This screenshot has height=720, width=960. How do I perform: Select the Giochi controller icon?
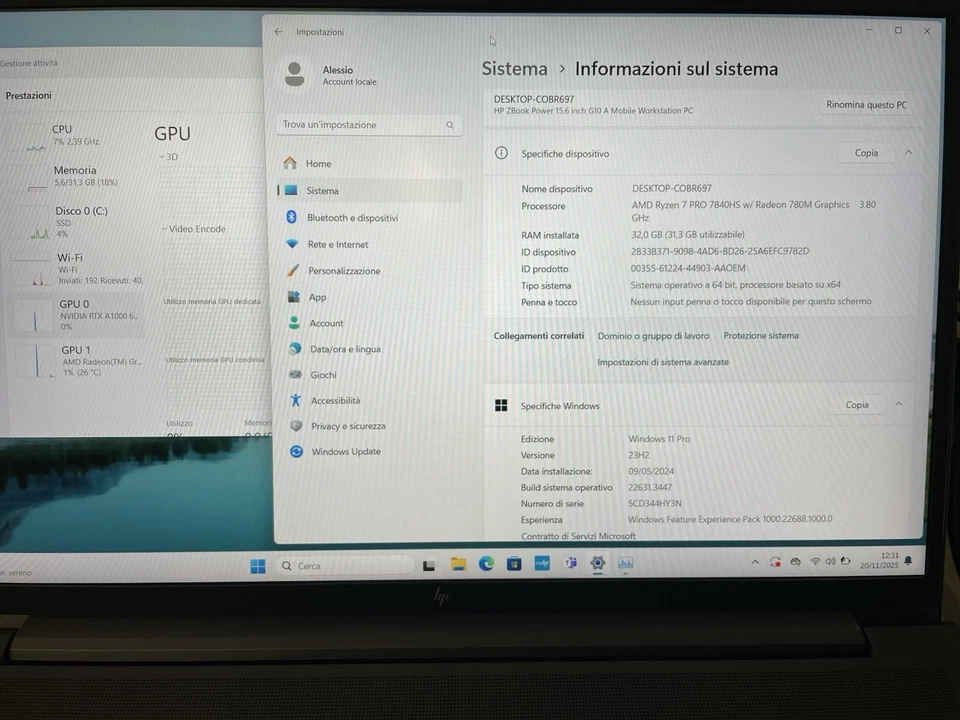(295, 374)
